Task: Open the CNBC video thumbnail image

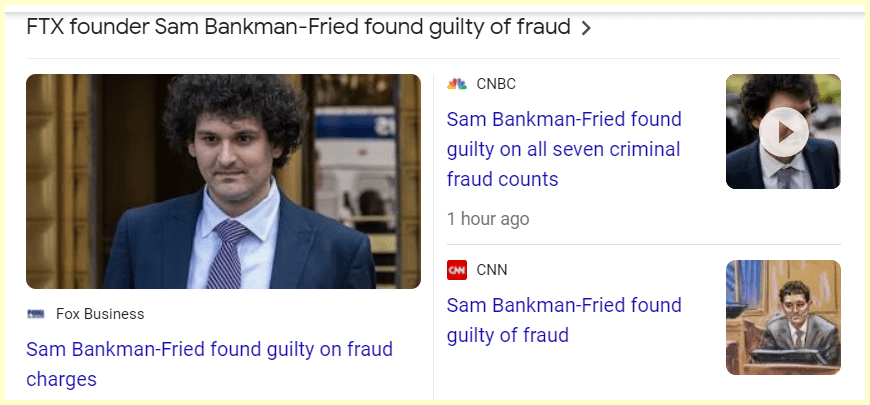Action: (783, 131)
